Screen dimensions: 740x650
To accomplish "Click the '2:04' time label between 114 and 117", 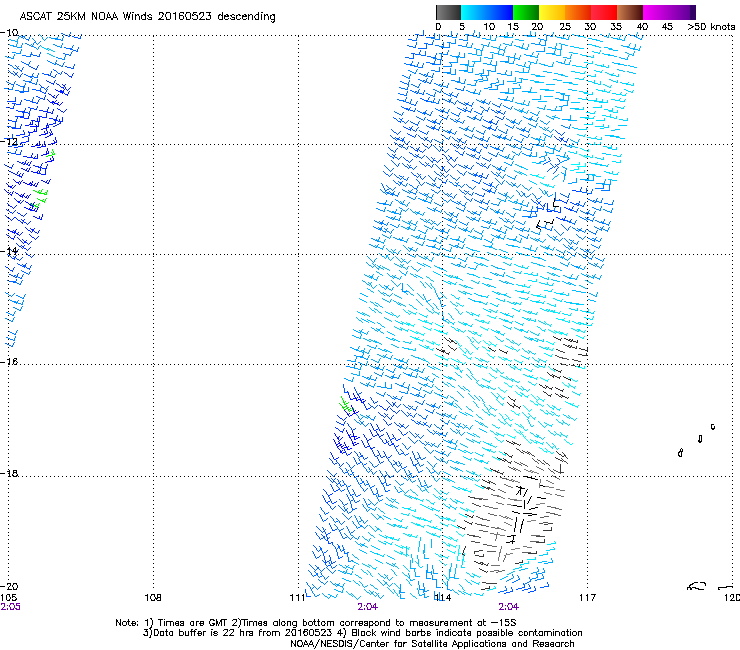I will [508, 607].
